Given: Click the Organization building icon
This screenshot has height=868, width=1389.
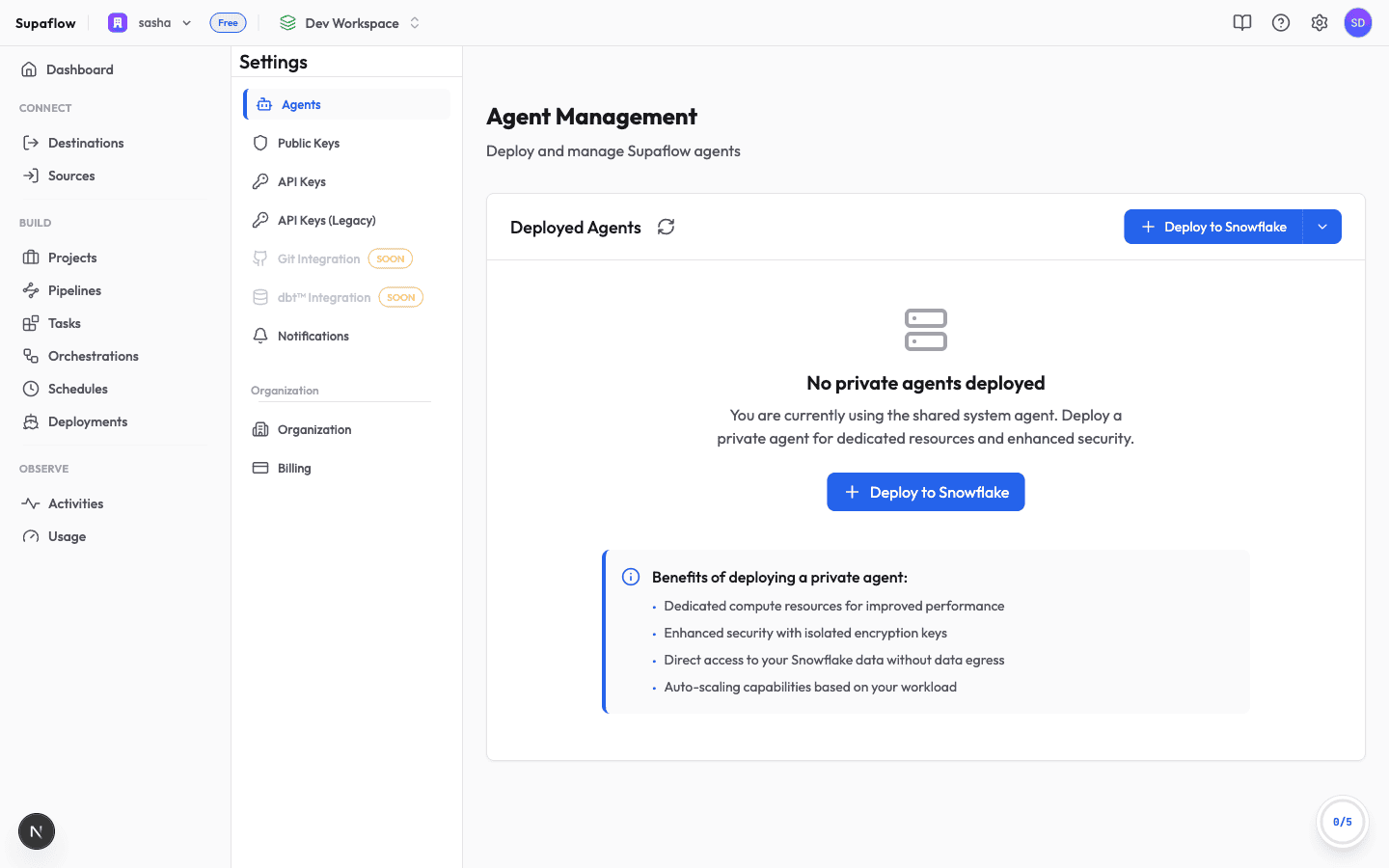Looking at the screenshot, I should (x=260, y=429).
